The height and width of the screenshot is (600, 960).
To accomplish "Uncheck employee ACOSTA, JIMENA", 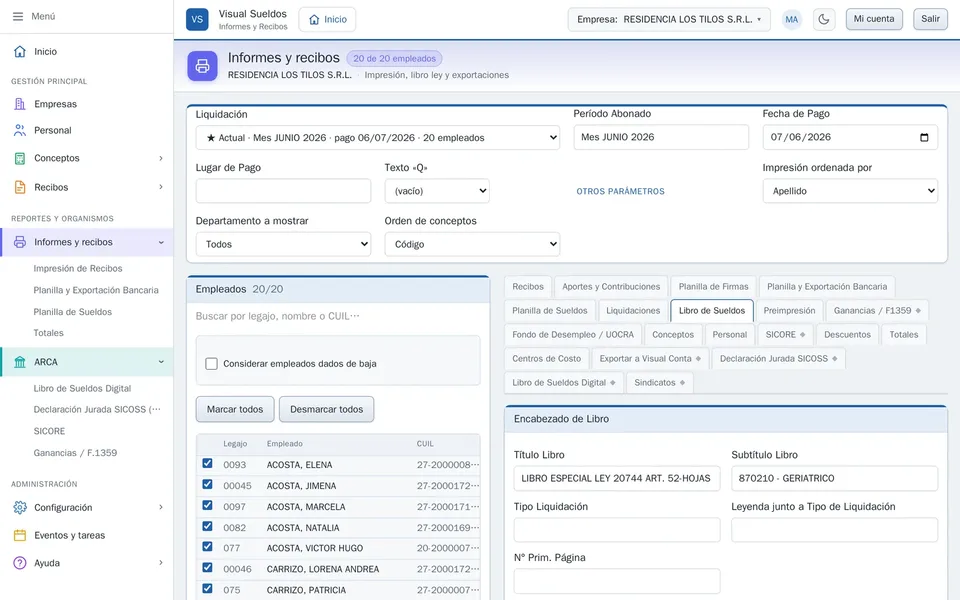I will (x=208, y=484).
